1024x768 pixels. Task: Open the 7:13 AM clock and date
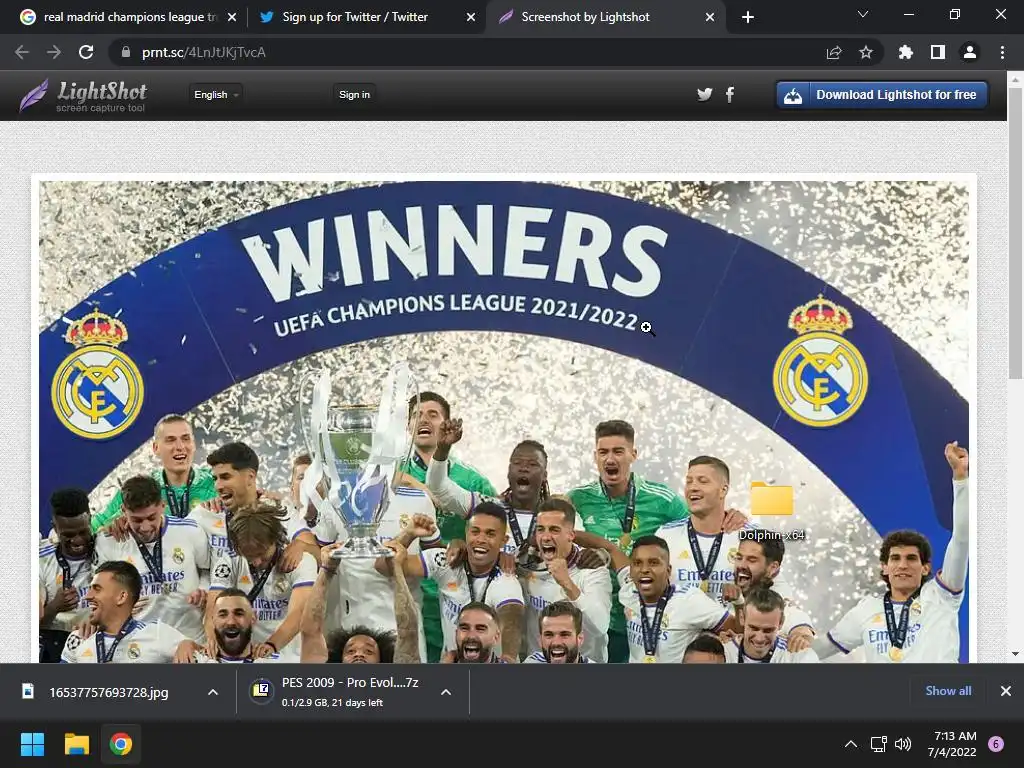tap(952, 744)
